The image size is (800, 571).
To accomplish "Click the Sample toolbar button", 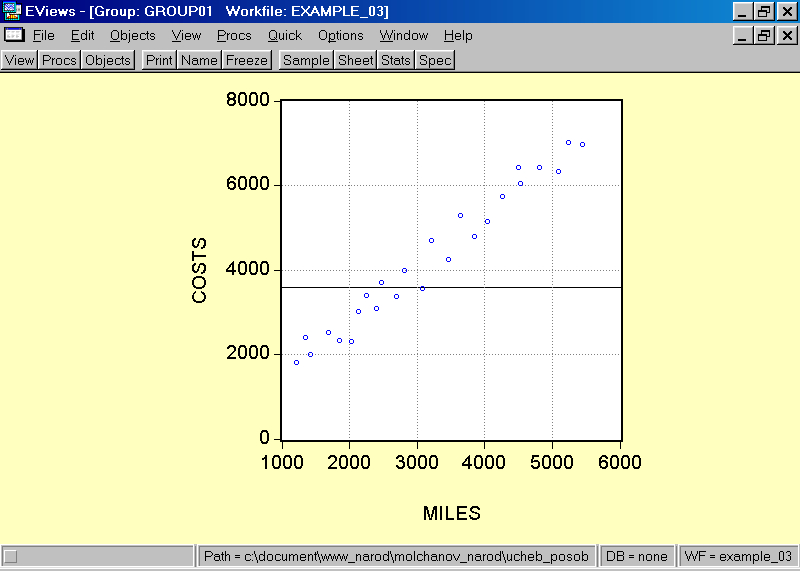I will [x=306, y=60].
